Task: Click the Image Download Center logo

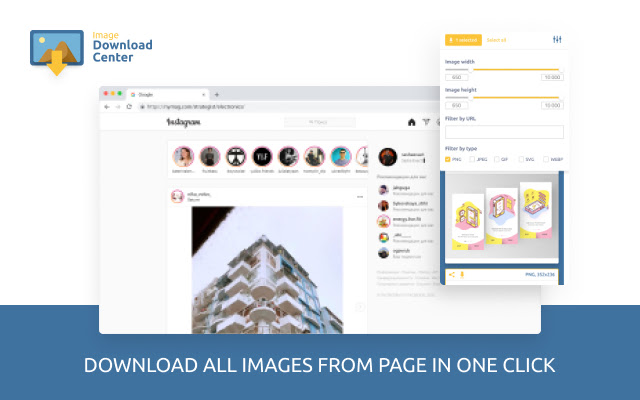Action: (x=91, y=53)
